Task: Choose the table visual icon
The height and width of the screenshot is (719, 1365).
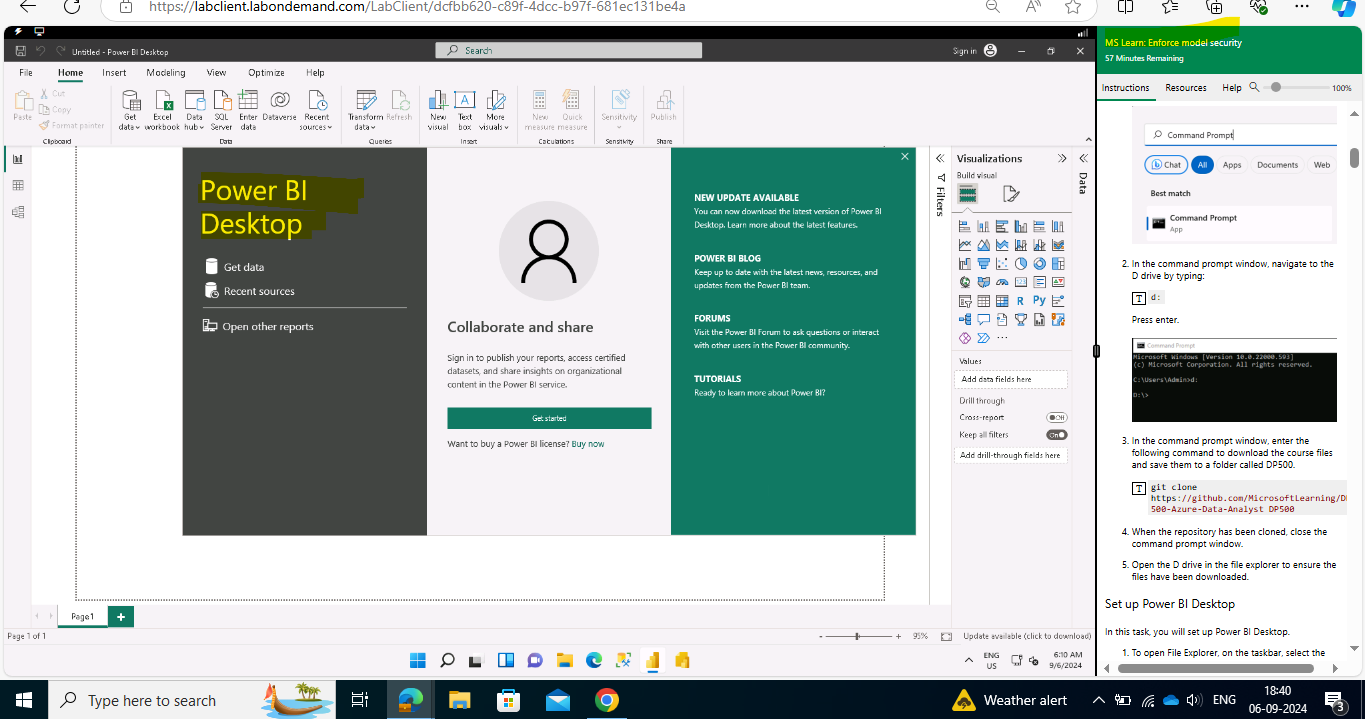Action: point(983,301)
